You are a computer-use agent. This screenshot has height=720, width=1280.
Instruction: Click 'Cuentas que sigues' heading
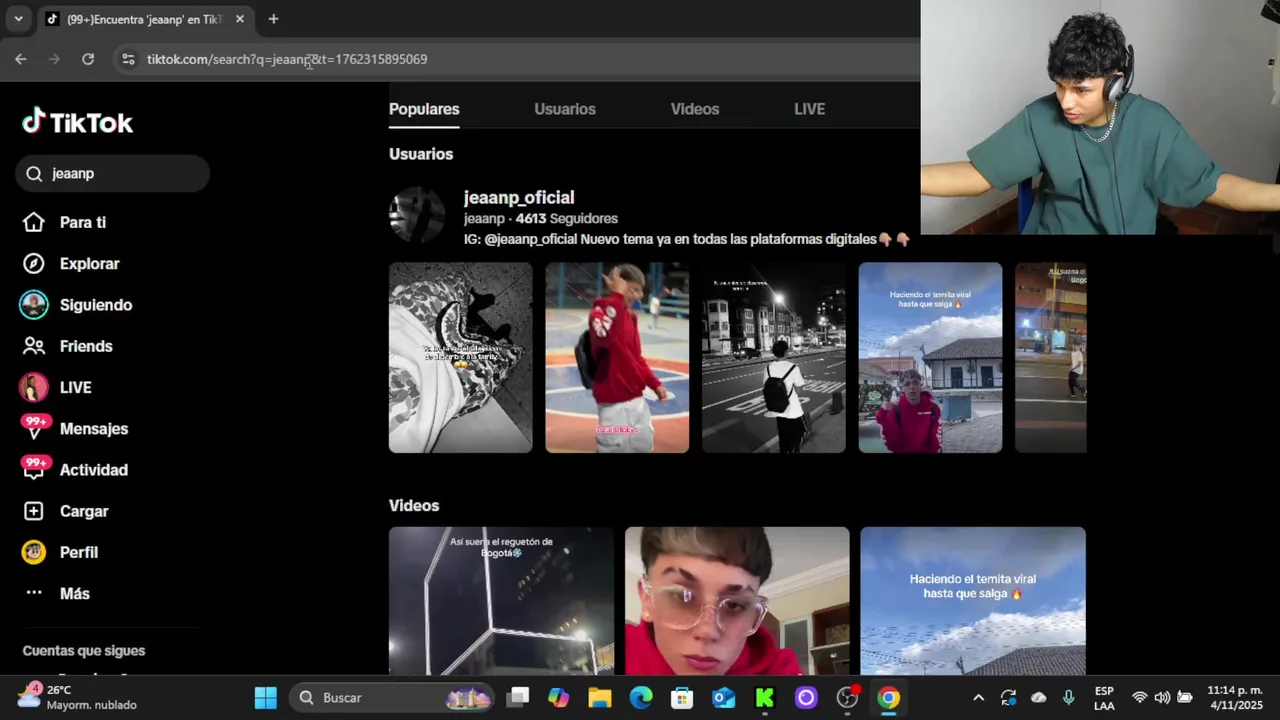click(84, 651)
